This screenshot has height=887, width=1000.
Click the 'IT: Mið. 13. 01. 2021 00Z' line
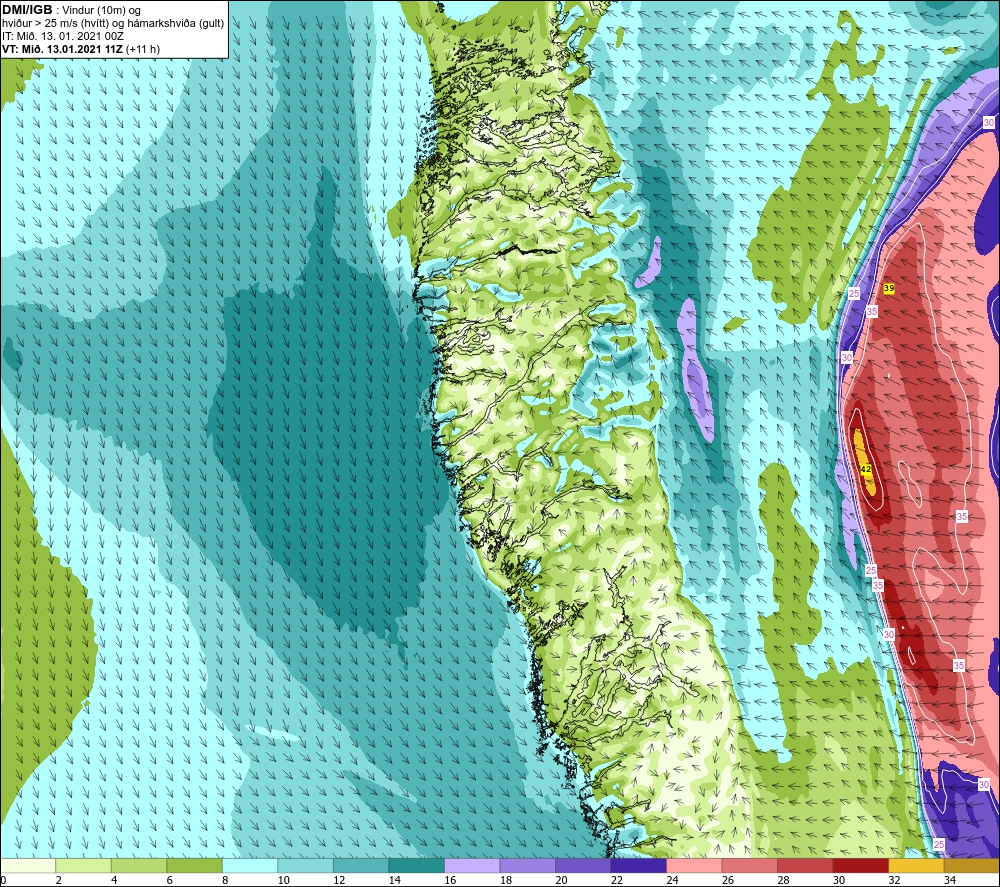pyautogui.click(x=62, y=36)
